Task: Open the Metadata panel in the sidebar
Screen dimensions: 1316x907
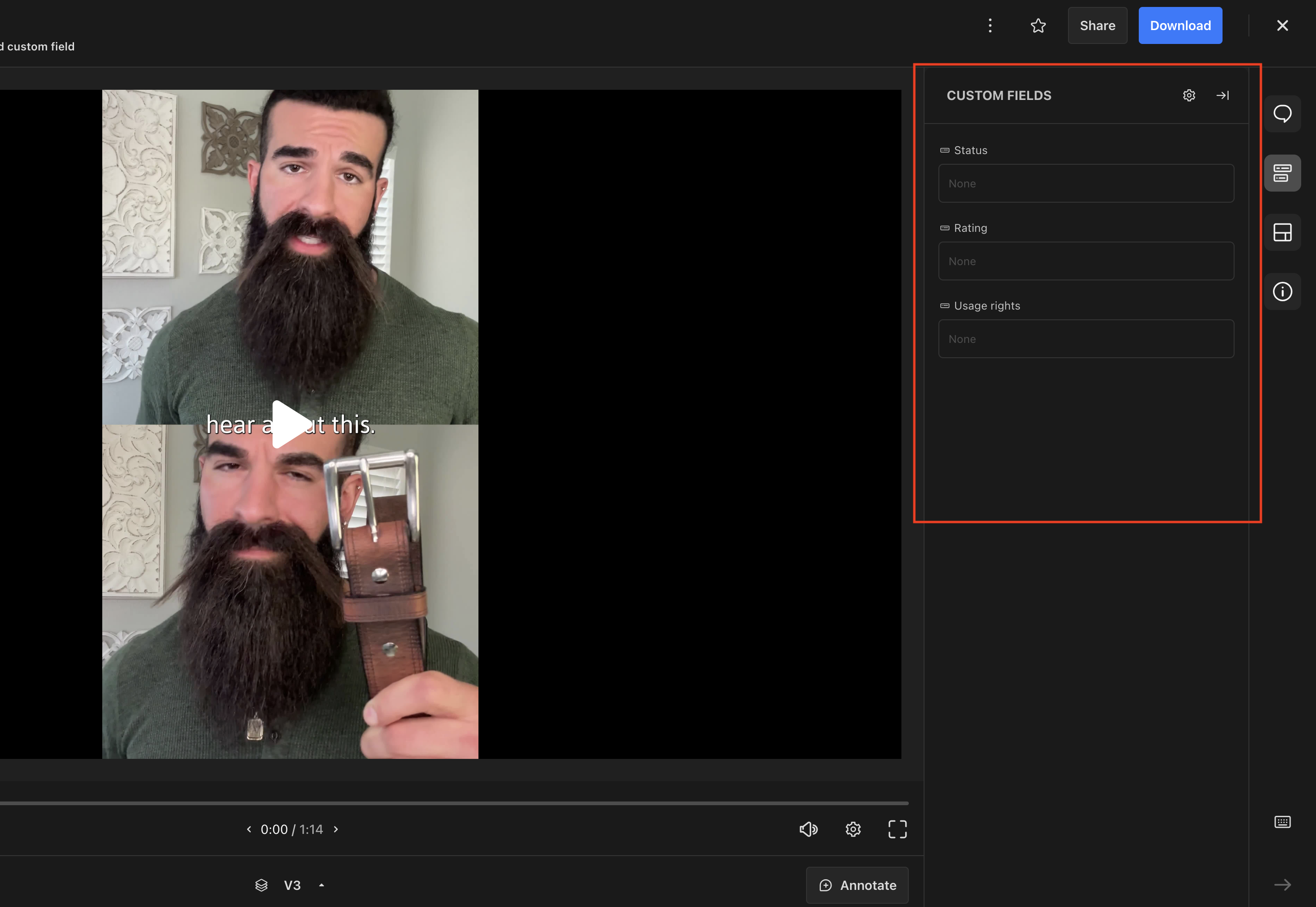Action: tap(1283, 172)
